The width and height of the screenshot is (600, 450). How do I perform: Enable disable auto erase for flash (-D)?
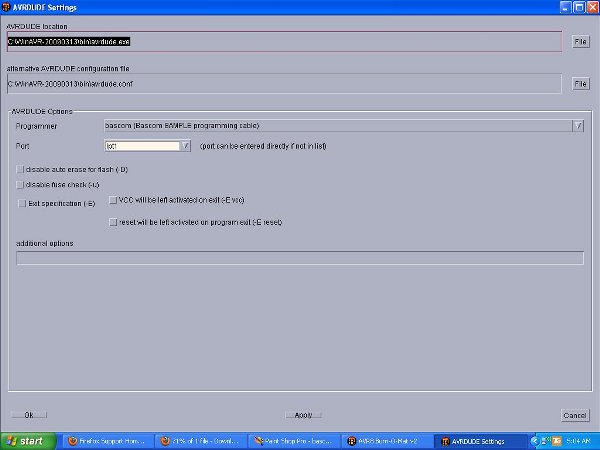coord(20,169)
